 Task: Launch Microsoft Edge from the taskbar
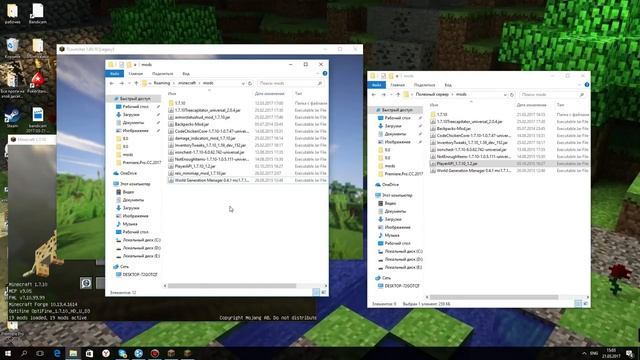(x=57, y=353)
